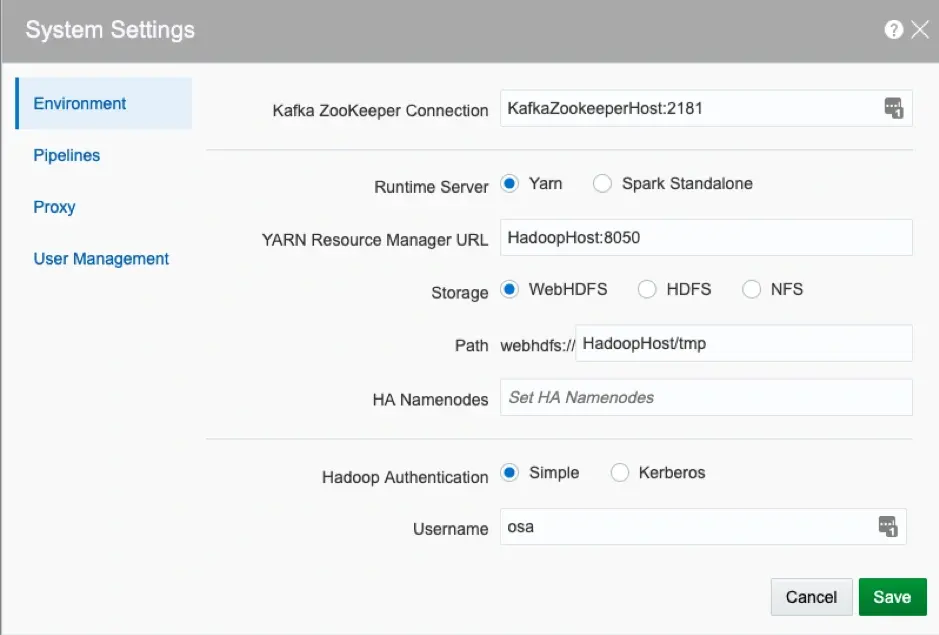Select Simple Hadoop Authentication
Viewport: 939px width, 635px height.
coord(510,473)
